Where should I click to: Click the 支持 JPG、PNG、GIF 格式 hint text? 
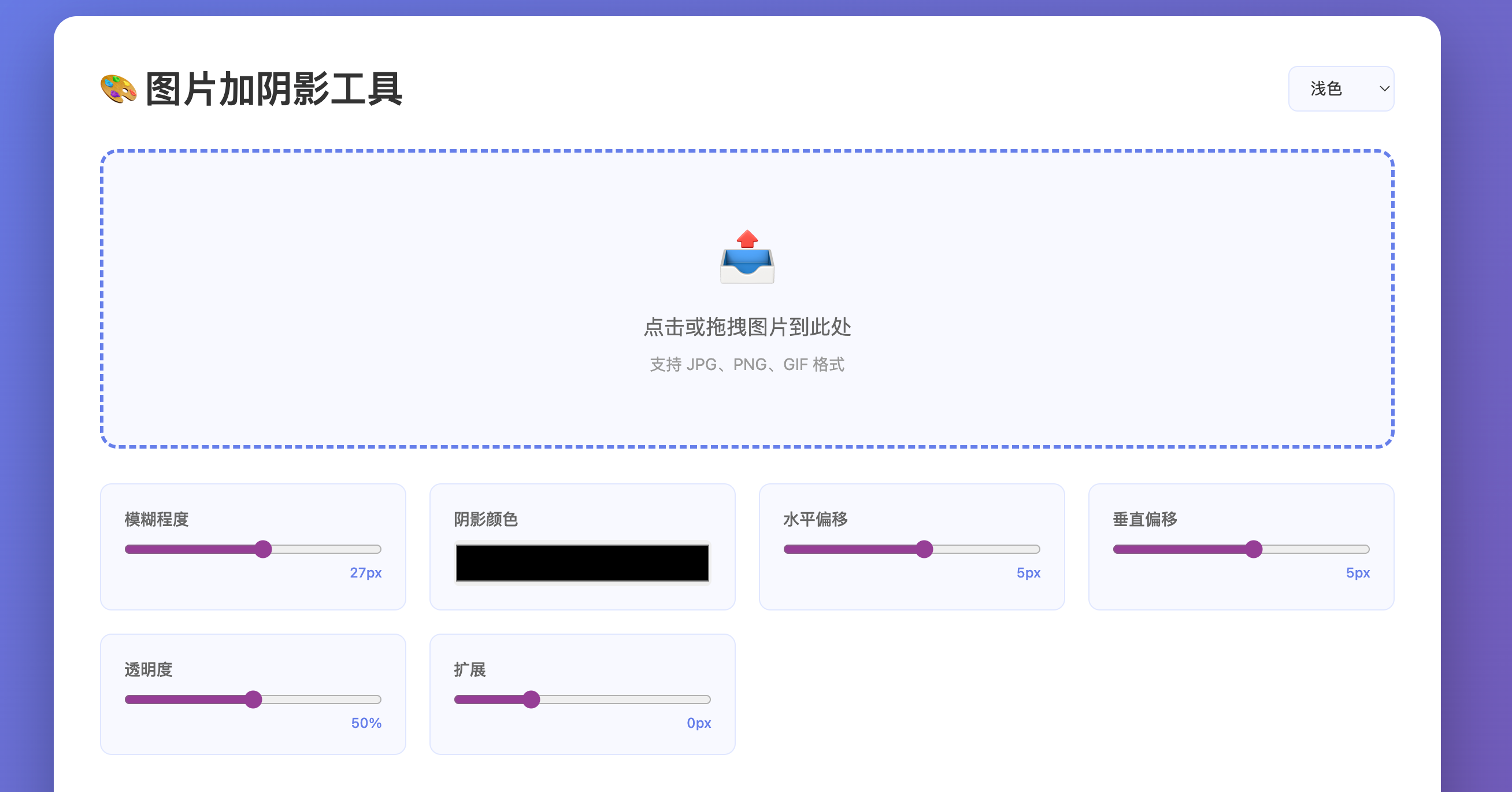(x=747, y=365)
